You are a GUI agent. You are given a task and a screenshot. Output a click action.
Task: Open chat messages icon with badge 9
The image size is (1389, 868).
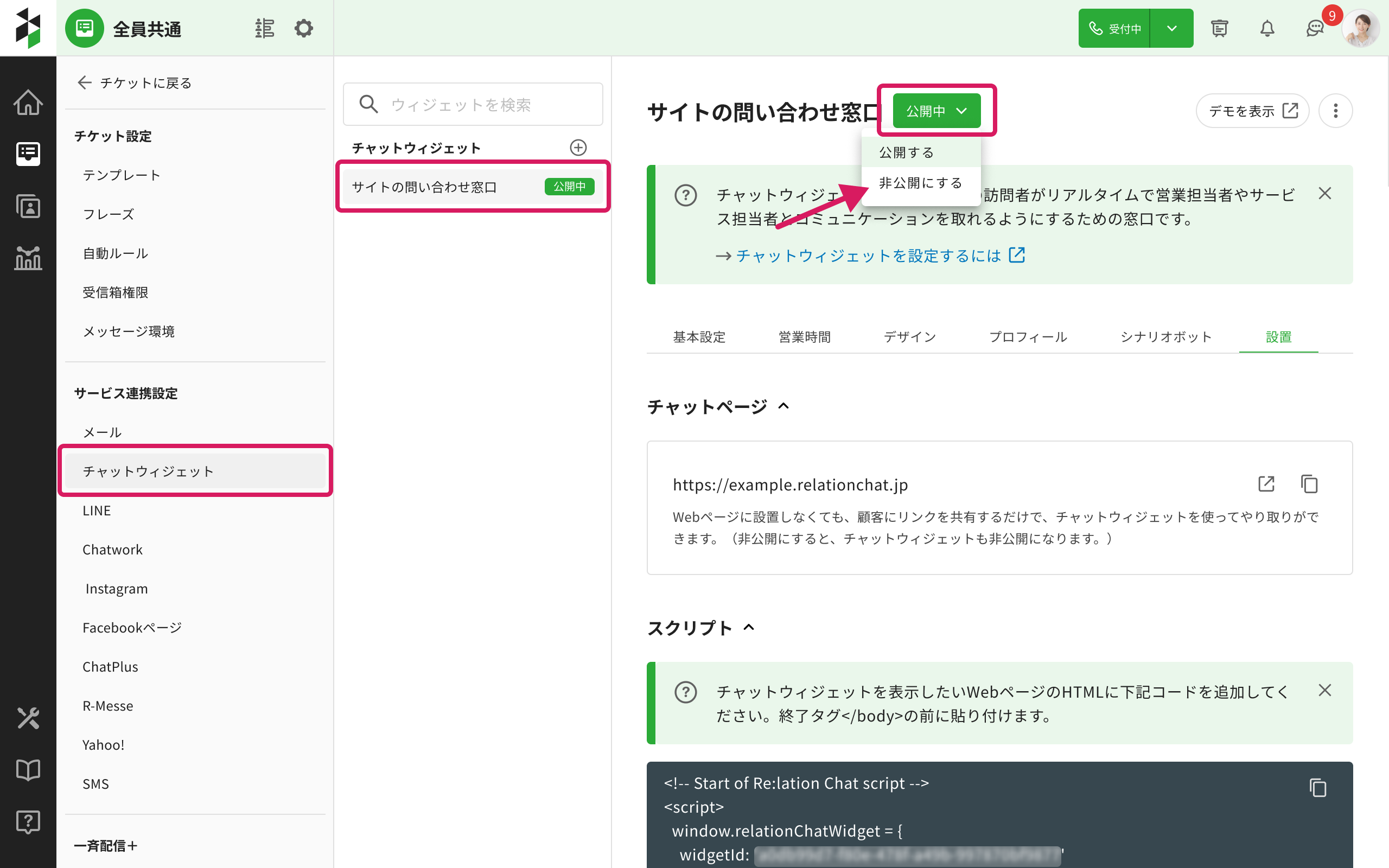[x=1314, y=28]
